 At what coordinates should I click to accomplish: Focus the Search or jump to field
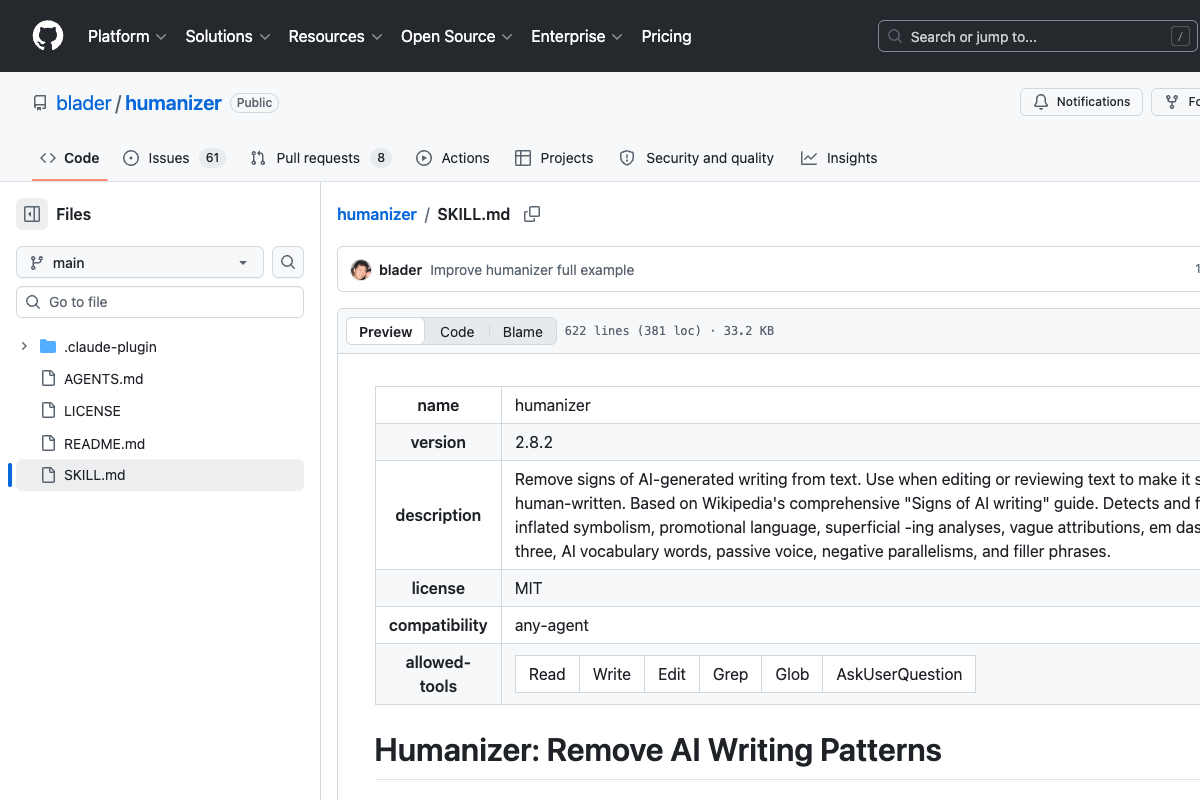pyautogui.click(x=1038, y=37)
